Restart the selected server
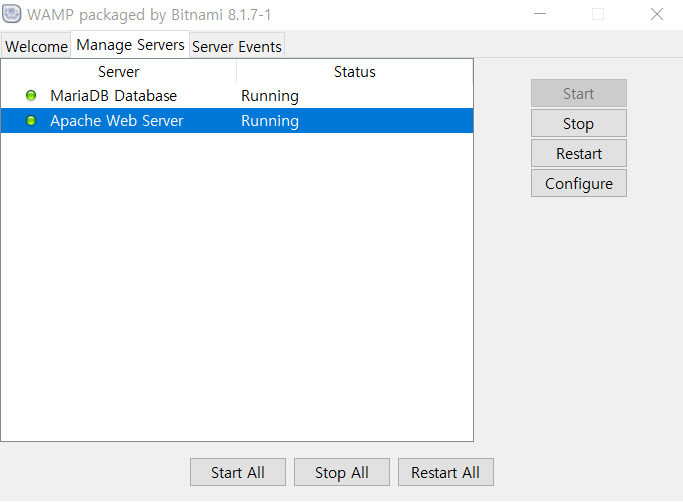 tap(578, 153)
